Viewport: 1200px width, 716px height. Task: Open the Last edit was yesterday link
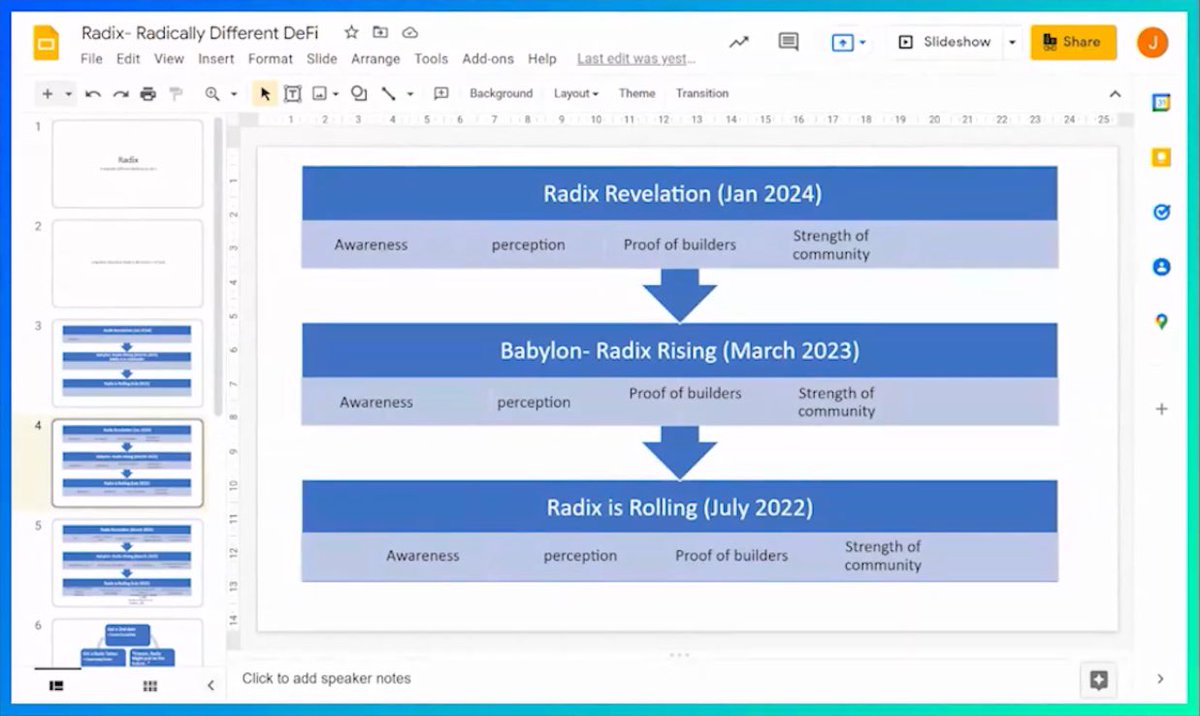tap(636, 59)
